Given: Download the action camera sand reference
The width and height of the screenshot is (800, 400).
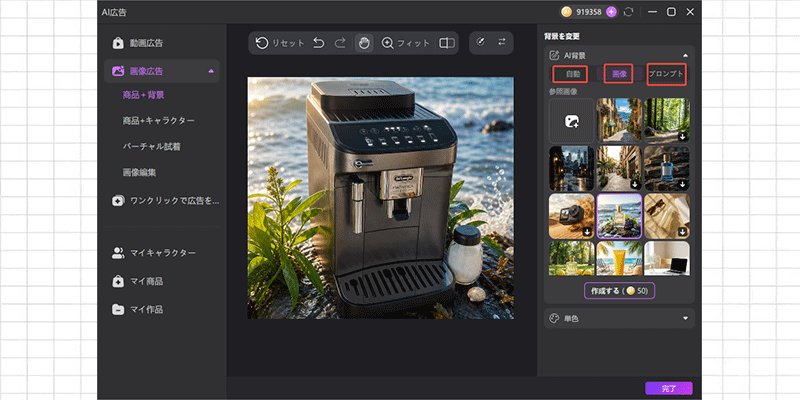Looking at the screenshot, I should pos(587,232).
